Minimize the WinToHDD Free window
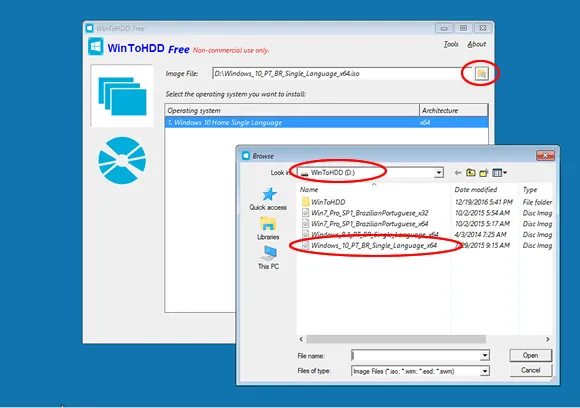580x408 pixels. pos(444,28)
